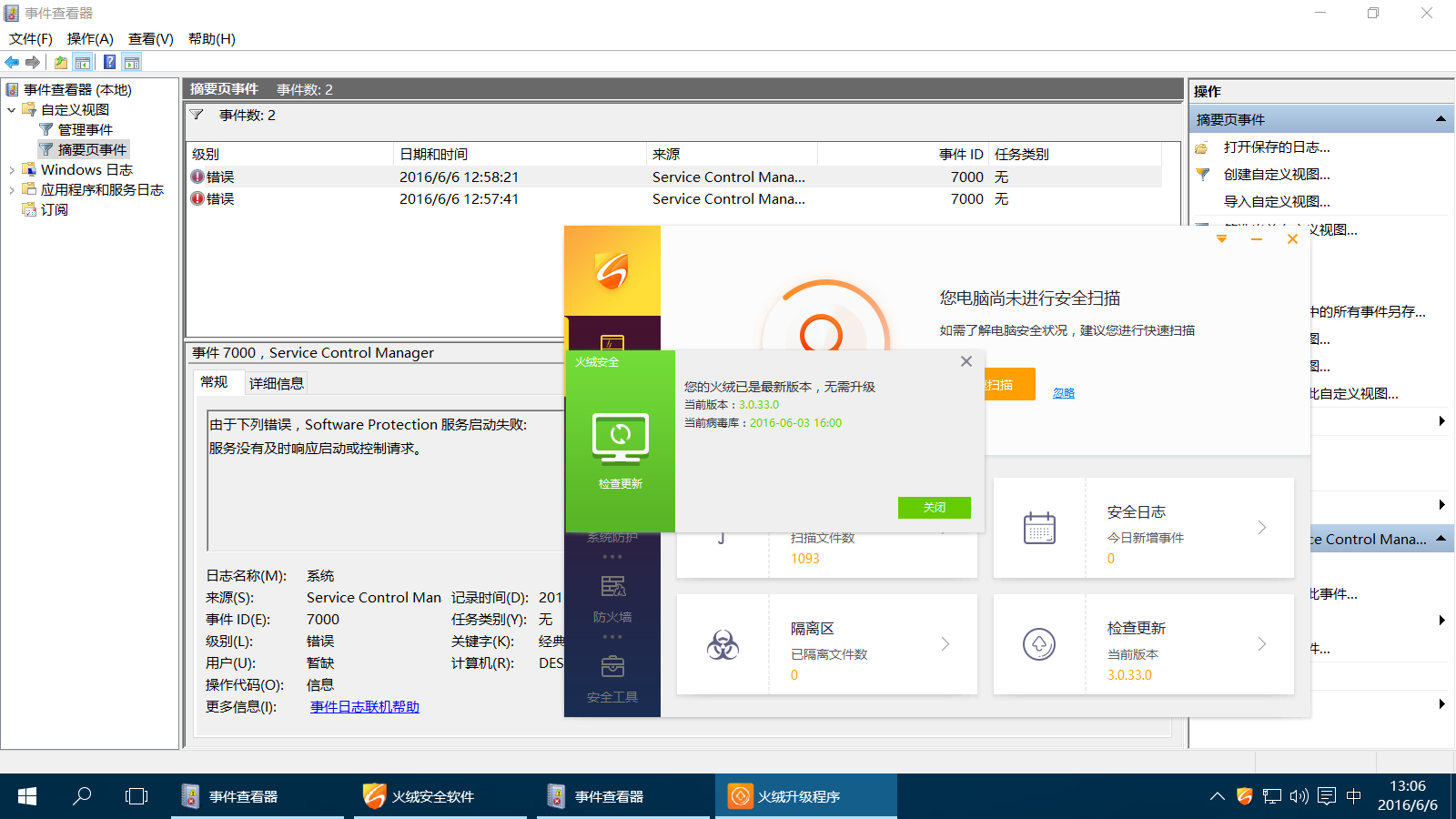Viewport: 1456px width, 819px height.
Task: Click the 打开保存的日志 folder icon
Action: 1202,147
